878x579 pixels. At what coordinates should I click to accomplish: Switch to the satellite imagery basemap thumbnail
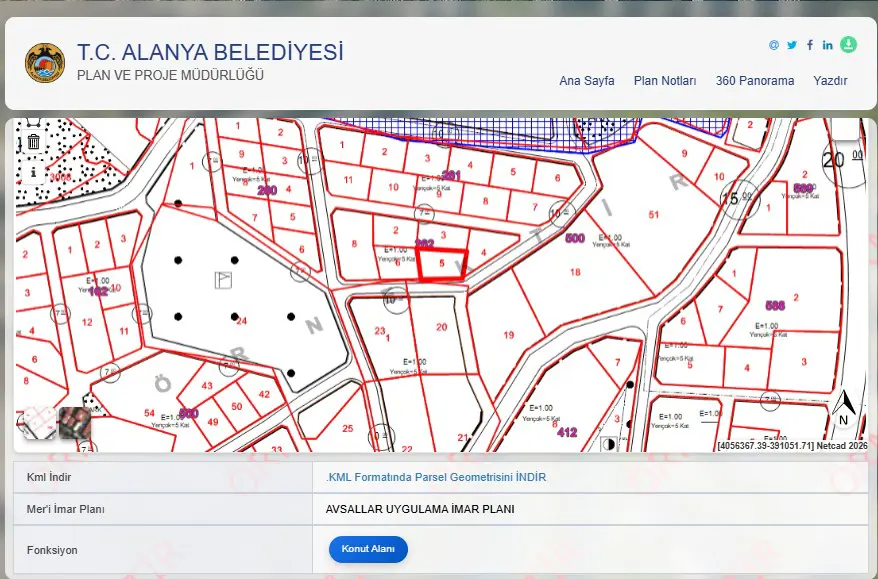75,423
